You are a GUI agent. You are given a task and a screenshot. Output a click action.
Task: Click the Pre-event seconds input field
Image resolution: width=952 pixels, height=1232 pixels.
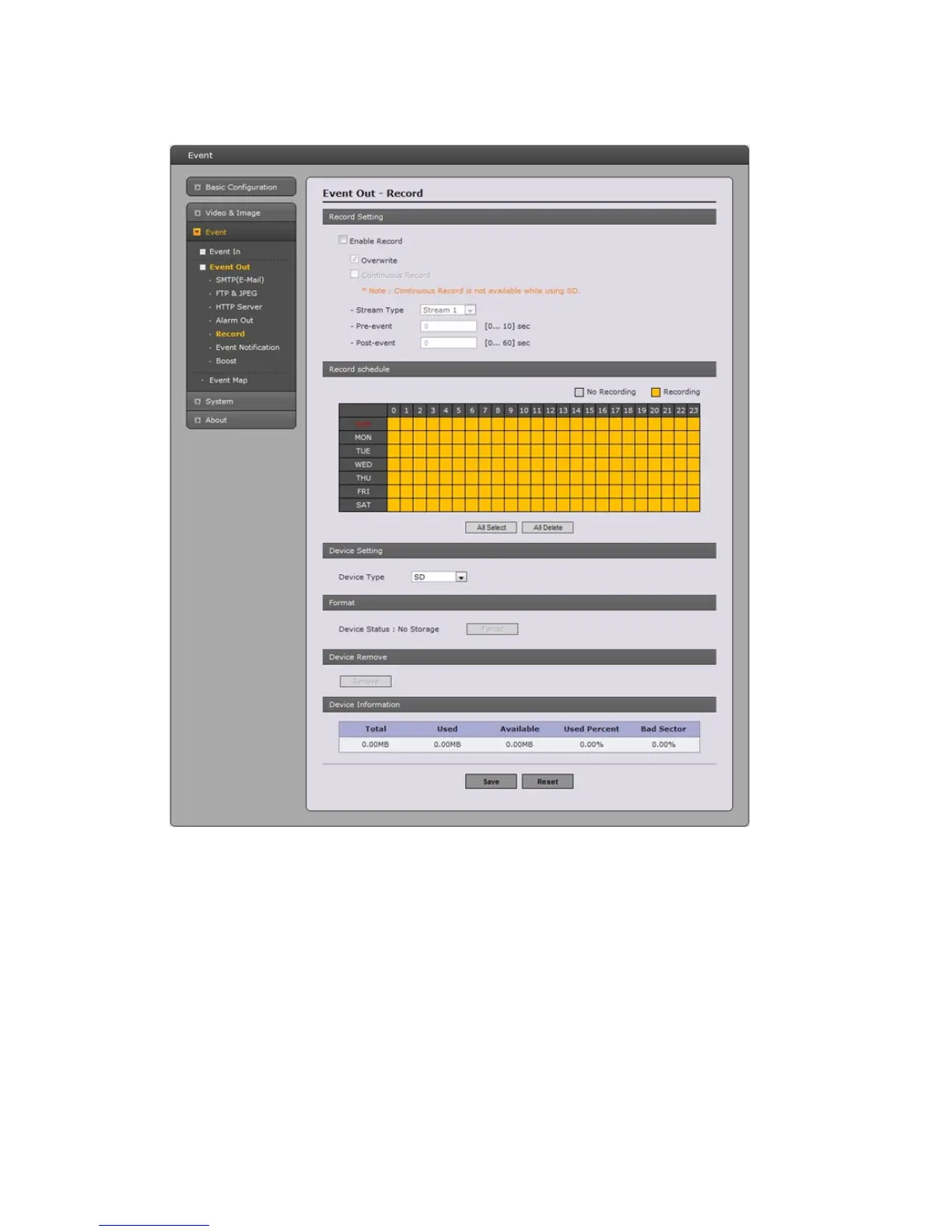pos(448,326)
